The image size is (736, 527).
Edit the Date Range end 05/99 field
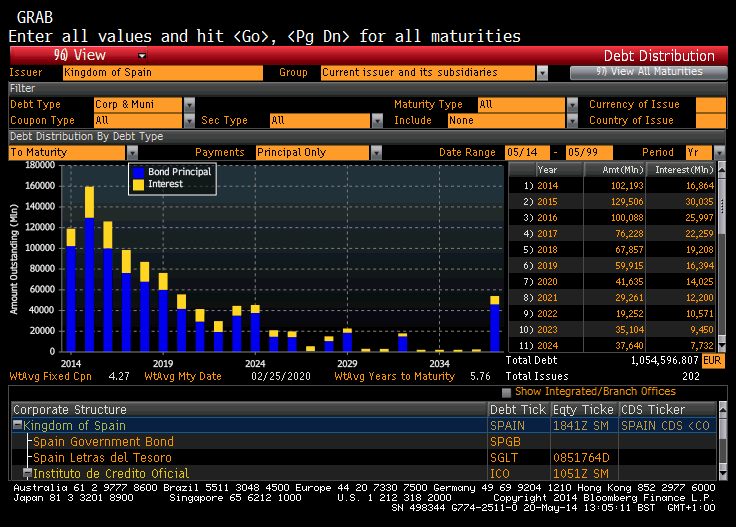[x=589, y=153]
